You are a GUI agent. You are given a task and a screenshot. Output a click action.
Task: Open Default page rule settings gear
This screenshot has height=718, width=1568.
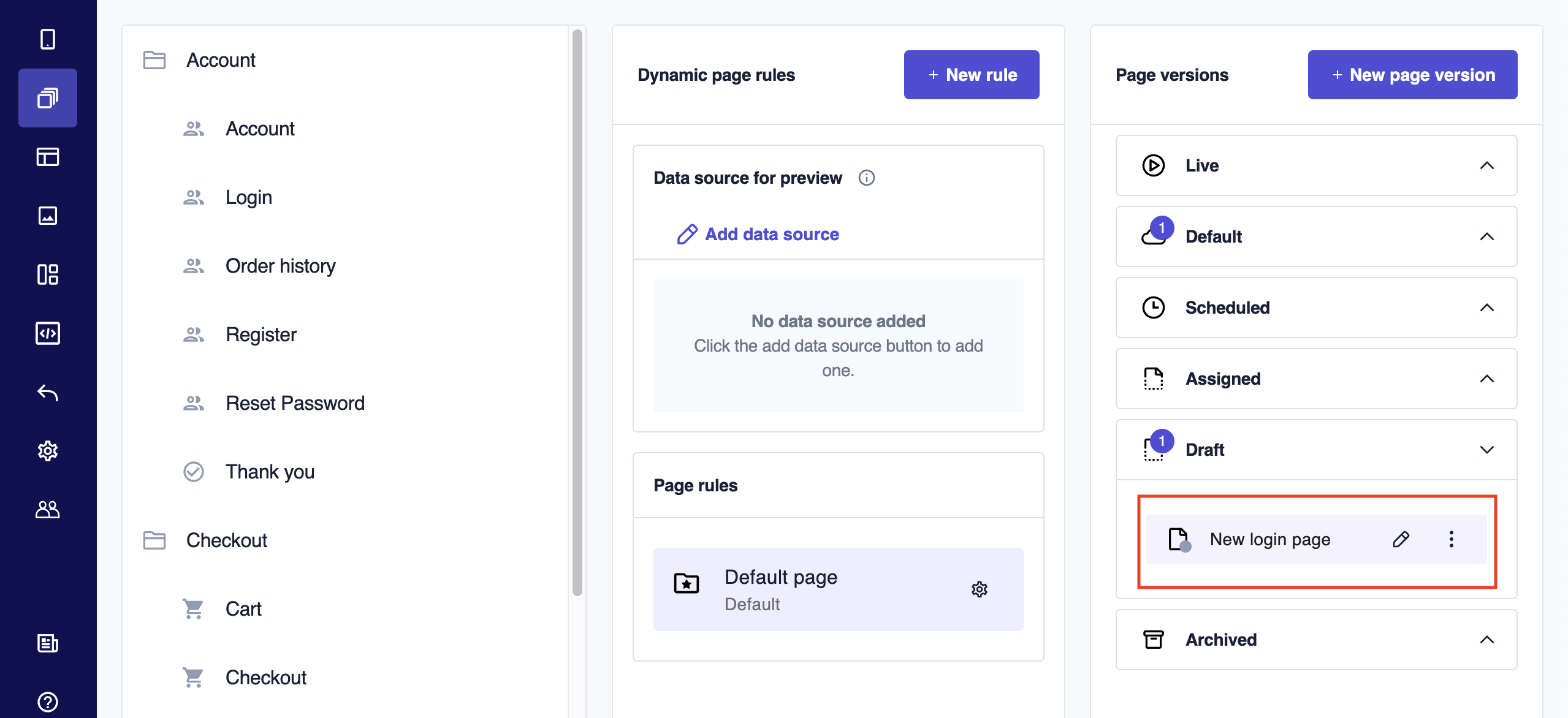point(980,589)
